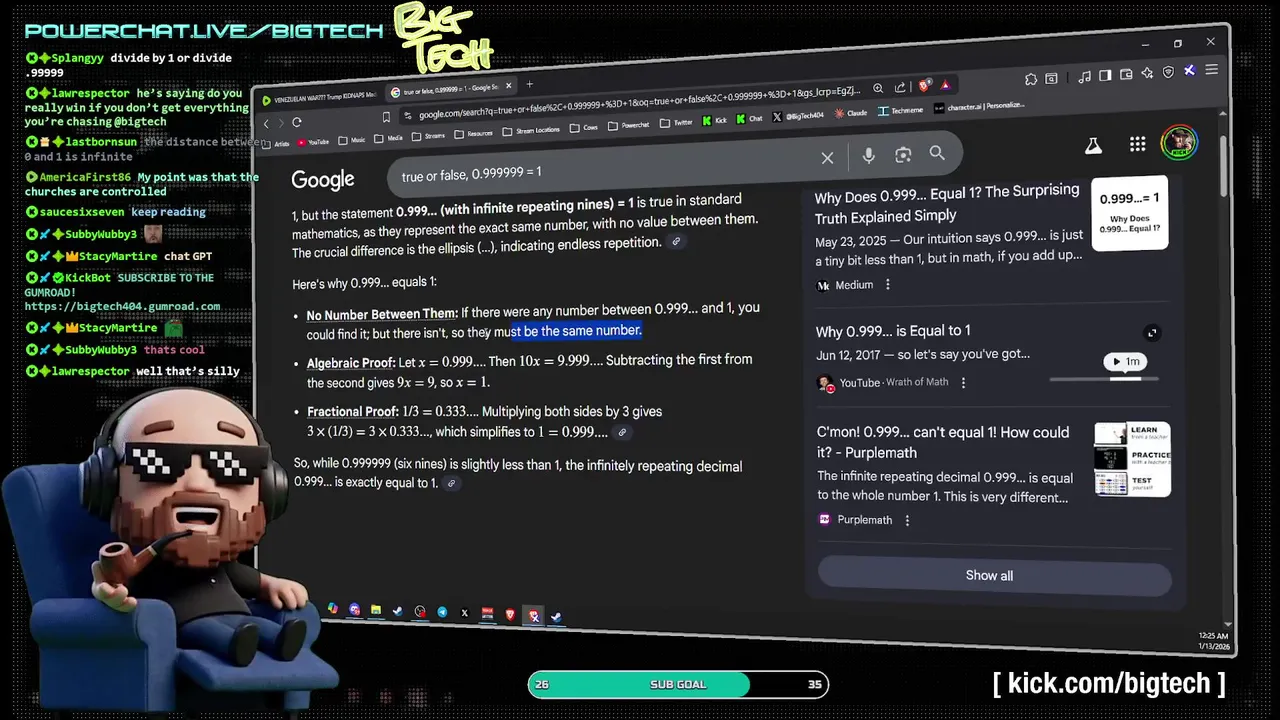The width and height of the screenshot is (1280, 720).
Task: Open Brave Leo AI sparkle icon
Action: pyautogui.click(x=1147, y=73)
